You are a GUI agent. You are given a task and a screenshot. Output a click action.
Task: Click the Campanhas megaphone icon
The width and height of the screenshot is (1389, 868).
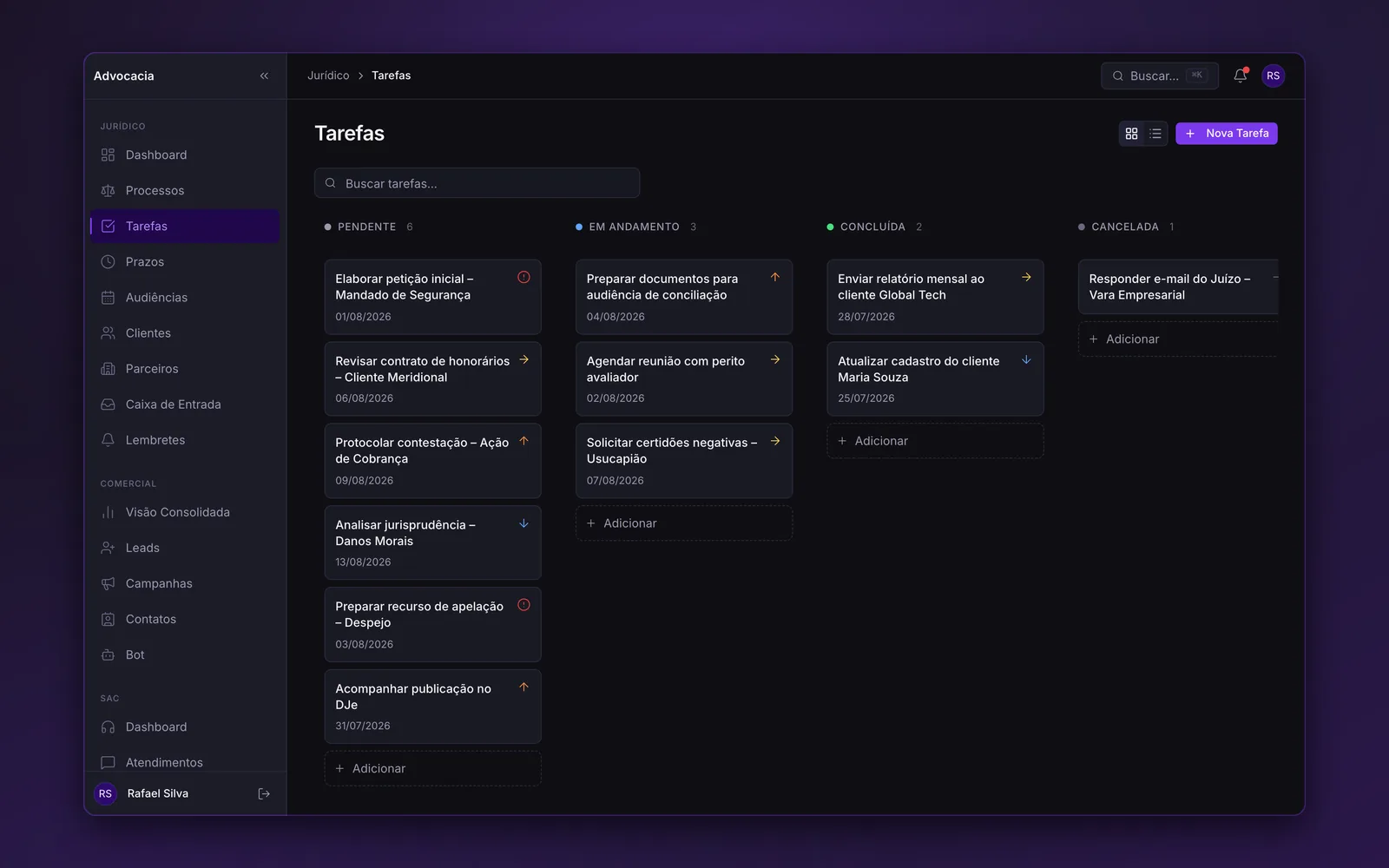(x=108, y=583)
